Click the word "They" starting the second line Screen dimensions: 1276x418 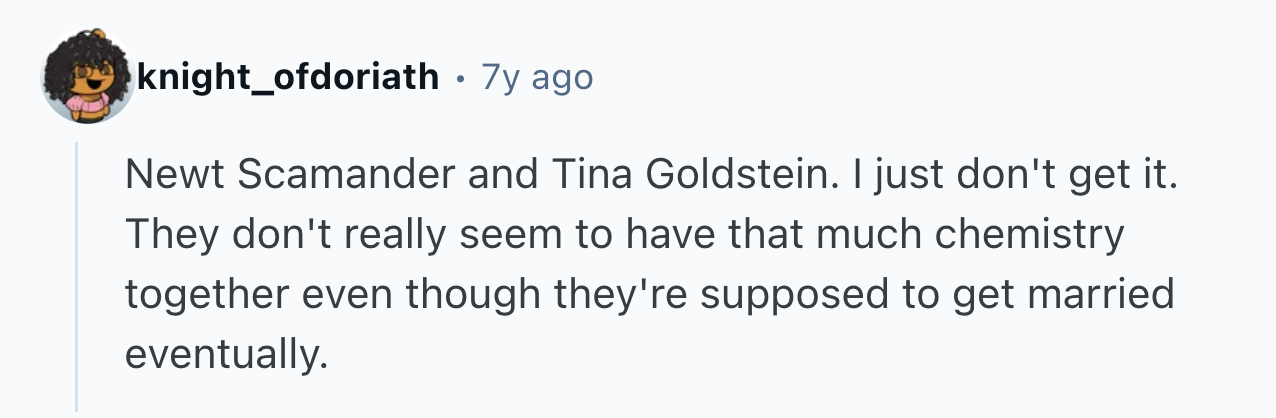point(165,238)
